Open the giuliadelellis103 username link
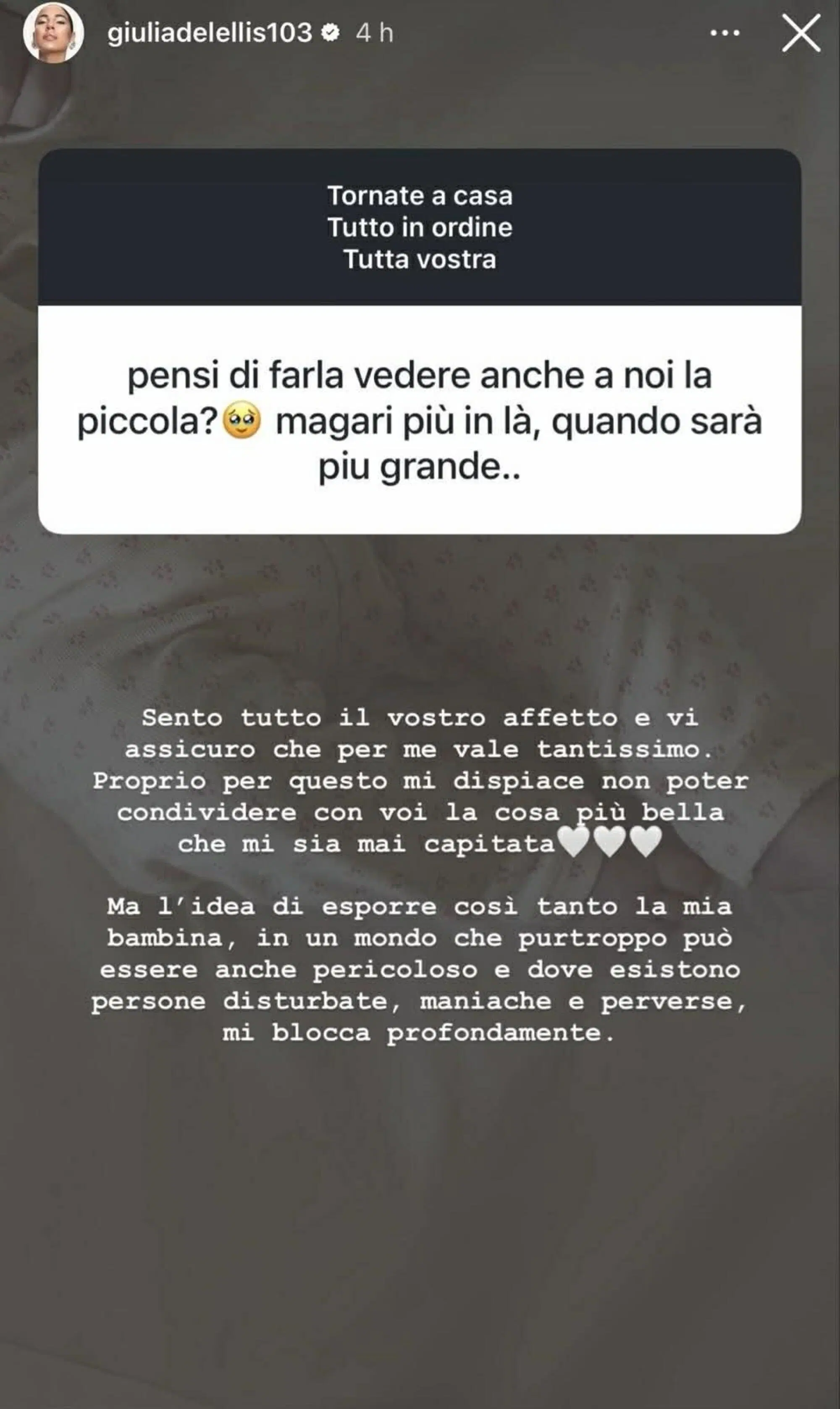This screenshot has height=1409, width=840. pyautogui.click(x=210, y=33)
